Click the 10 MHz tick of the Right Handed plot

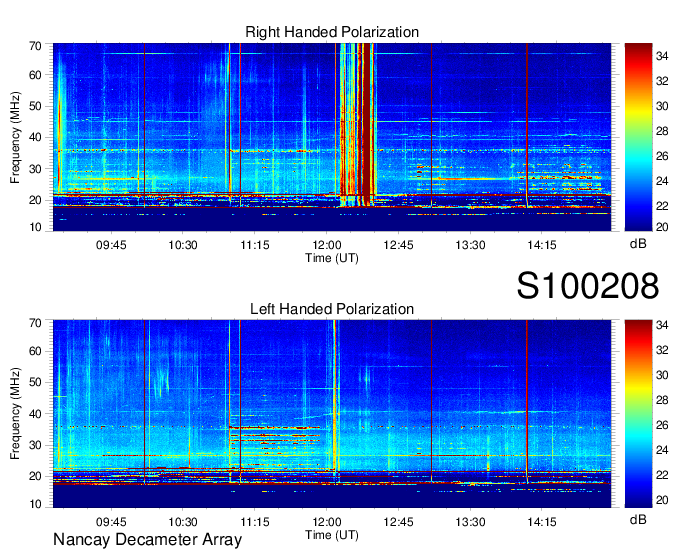point(35,227)
